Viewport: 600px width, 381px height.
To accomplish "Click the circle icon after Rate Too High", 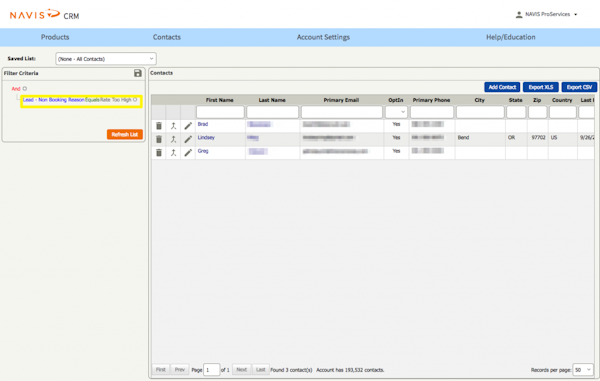I will pos(135,99).
